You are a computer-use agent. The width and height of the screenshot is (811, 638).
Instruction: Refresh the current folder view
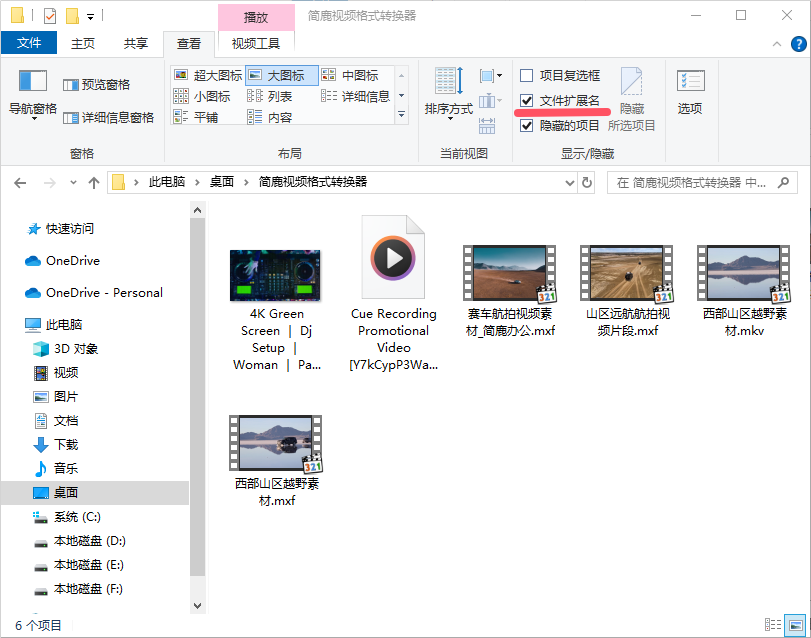click(587, 183)
